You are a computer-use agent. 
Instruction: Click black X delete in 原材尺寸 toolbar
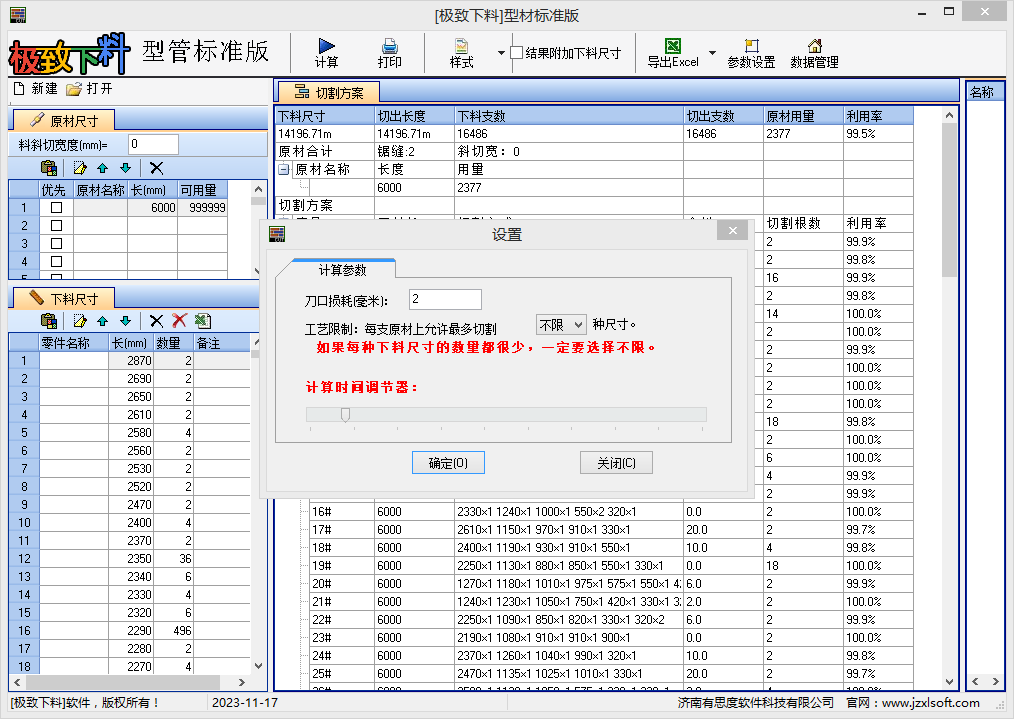click(x=156, y=168)
